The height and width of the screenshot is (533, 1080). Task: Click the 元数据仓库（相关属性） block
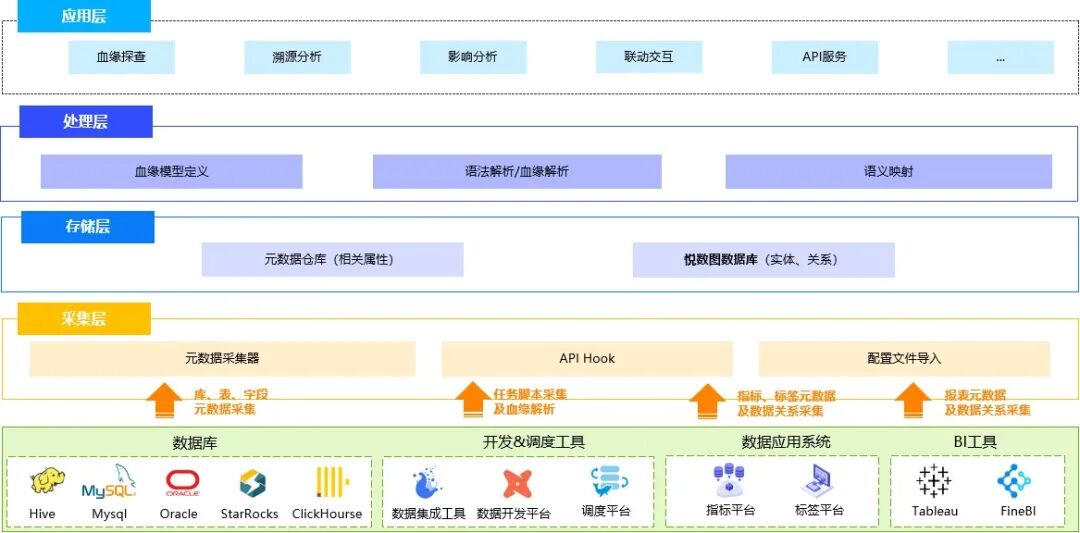333,260
